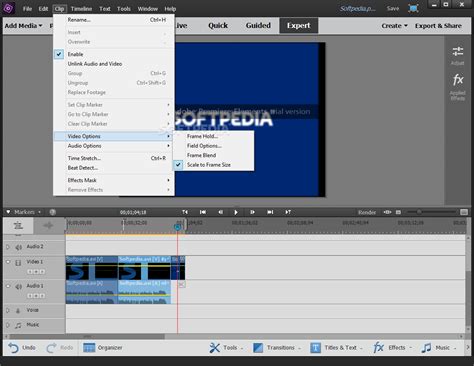Click the Save button
474x366 pixels.
pyautogui.click(x=393, y=9)
